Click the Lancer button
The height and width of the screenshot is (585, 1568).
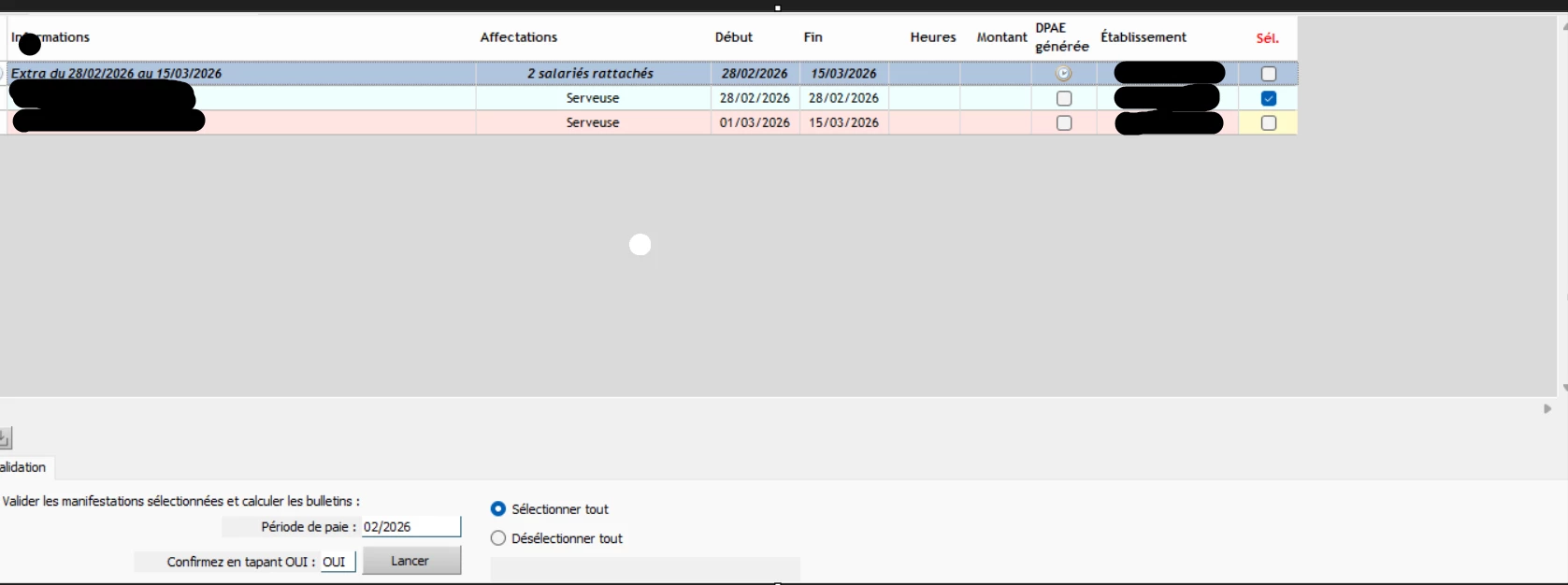point(411,561)
